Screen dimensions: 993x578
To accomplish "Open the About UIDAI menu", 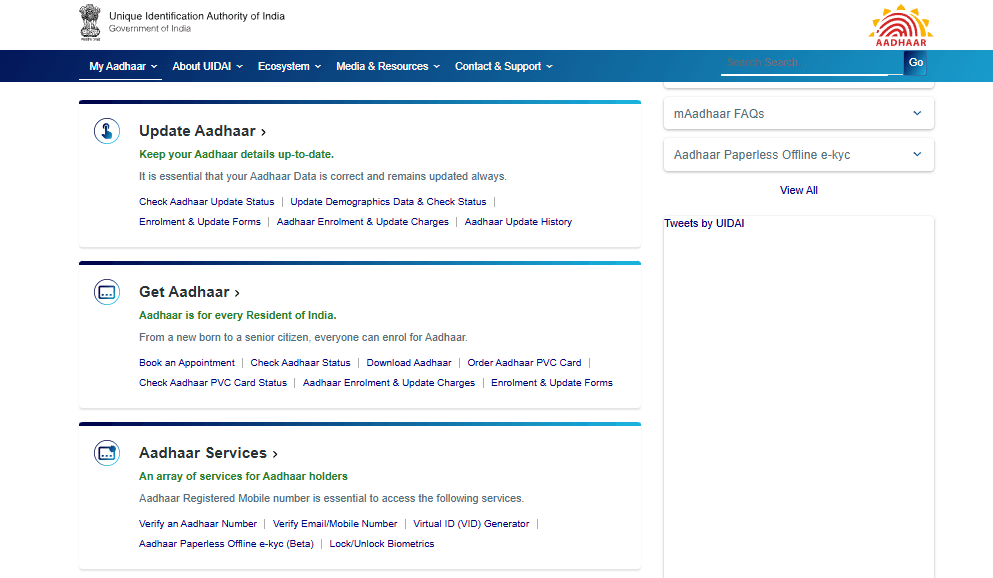I will click(207, 66).
